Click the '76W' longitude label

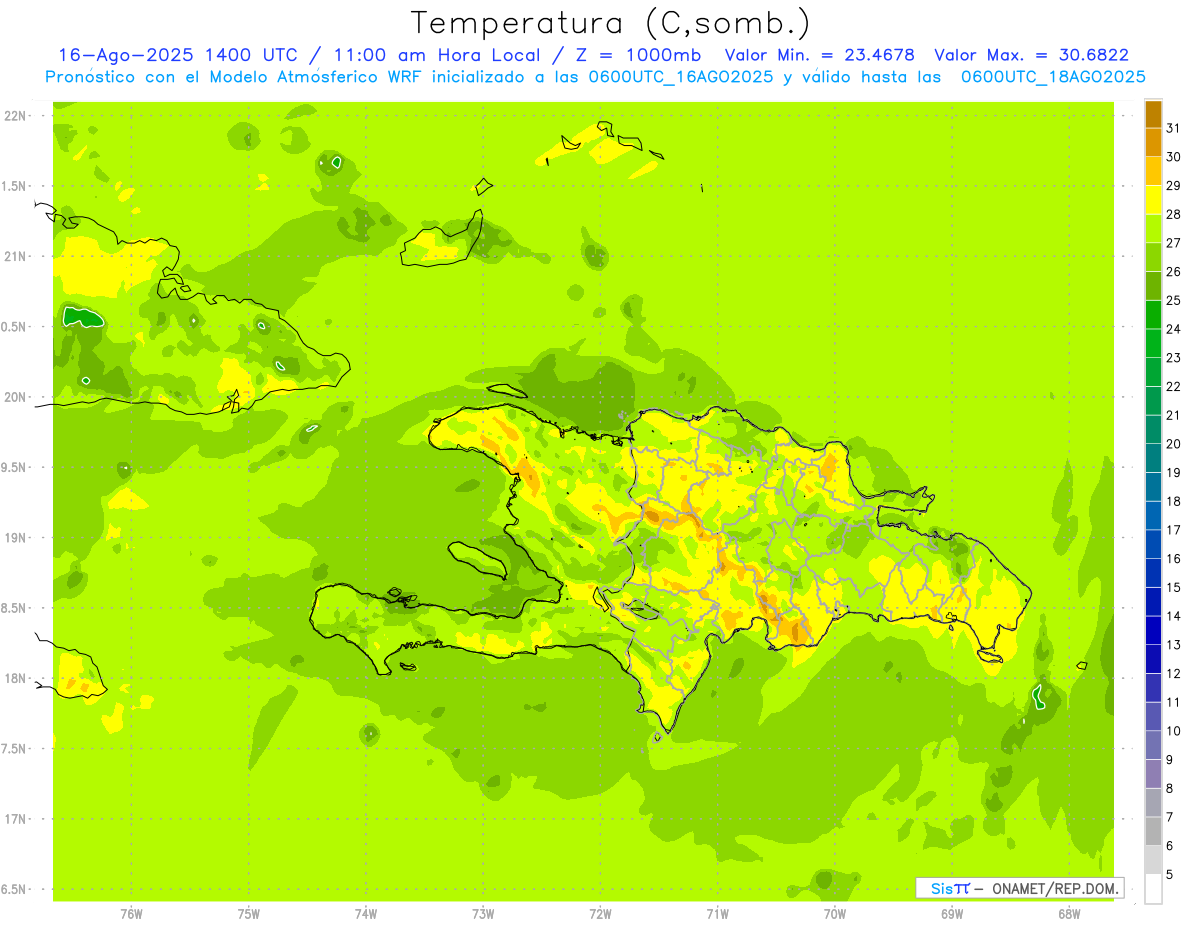pos(131,914)
